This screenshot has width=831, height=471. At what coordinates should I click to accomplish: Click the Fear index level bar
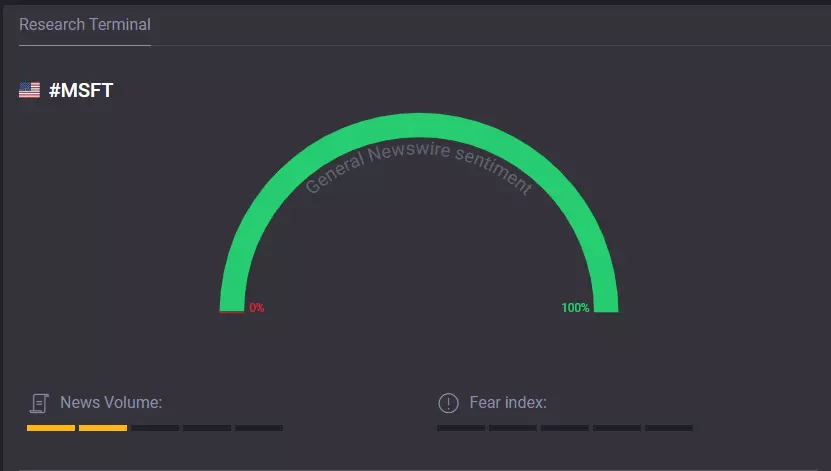pos(564,428)
